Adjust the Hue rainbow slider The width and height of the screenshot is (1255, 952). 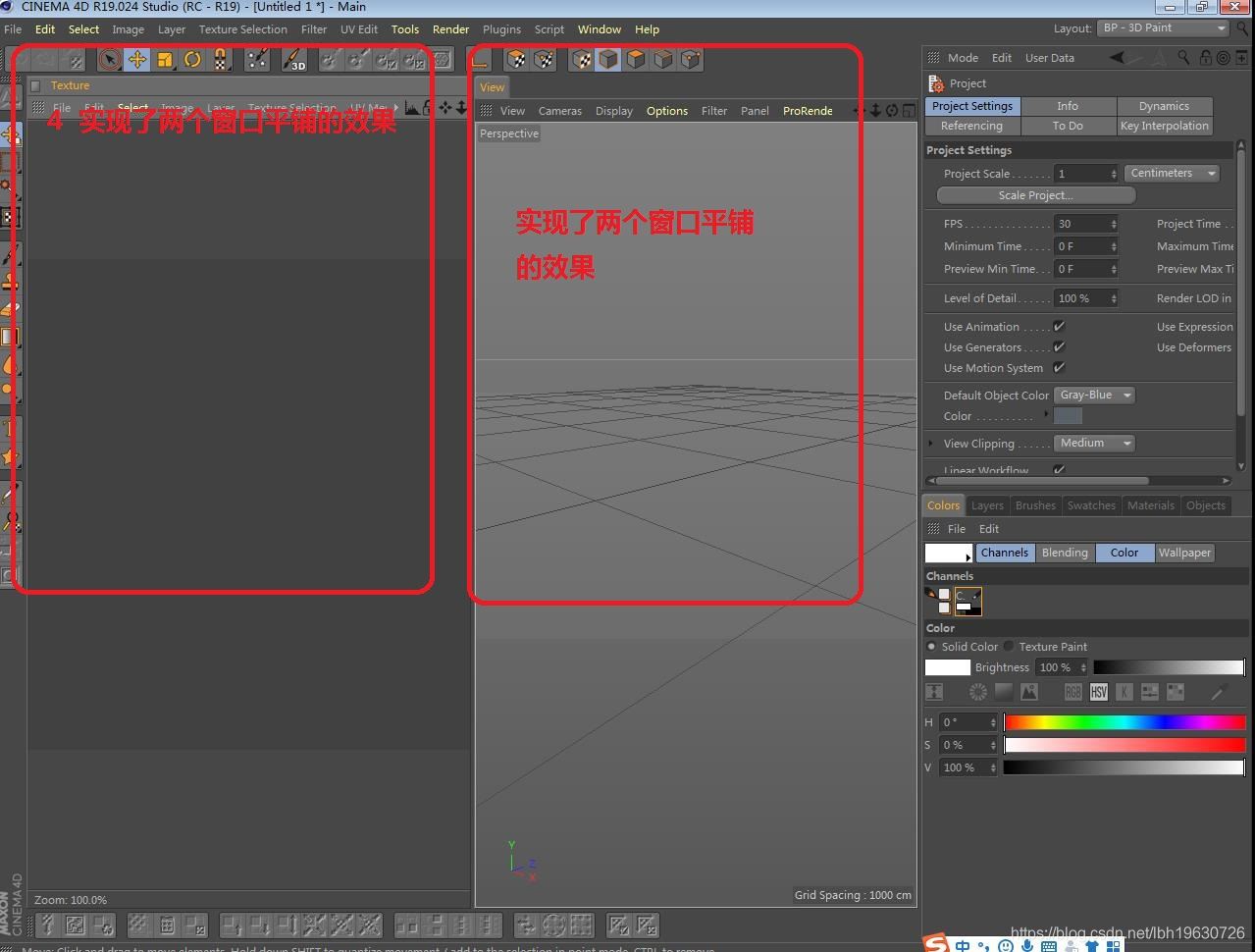coord(1124,722)
